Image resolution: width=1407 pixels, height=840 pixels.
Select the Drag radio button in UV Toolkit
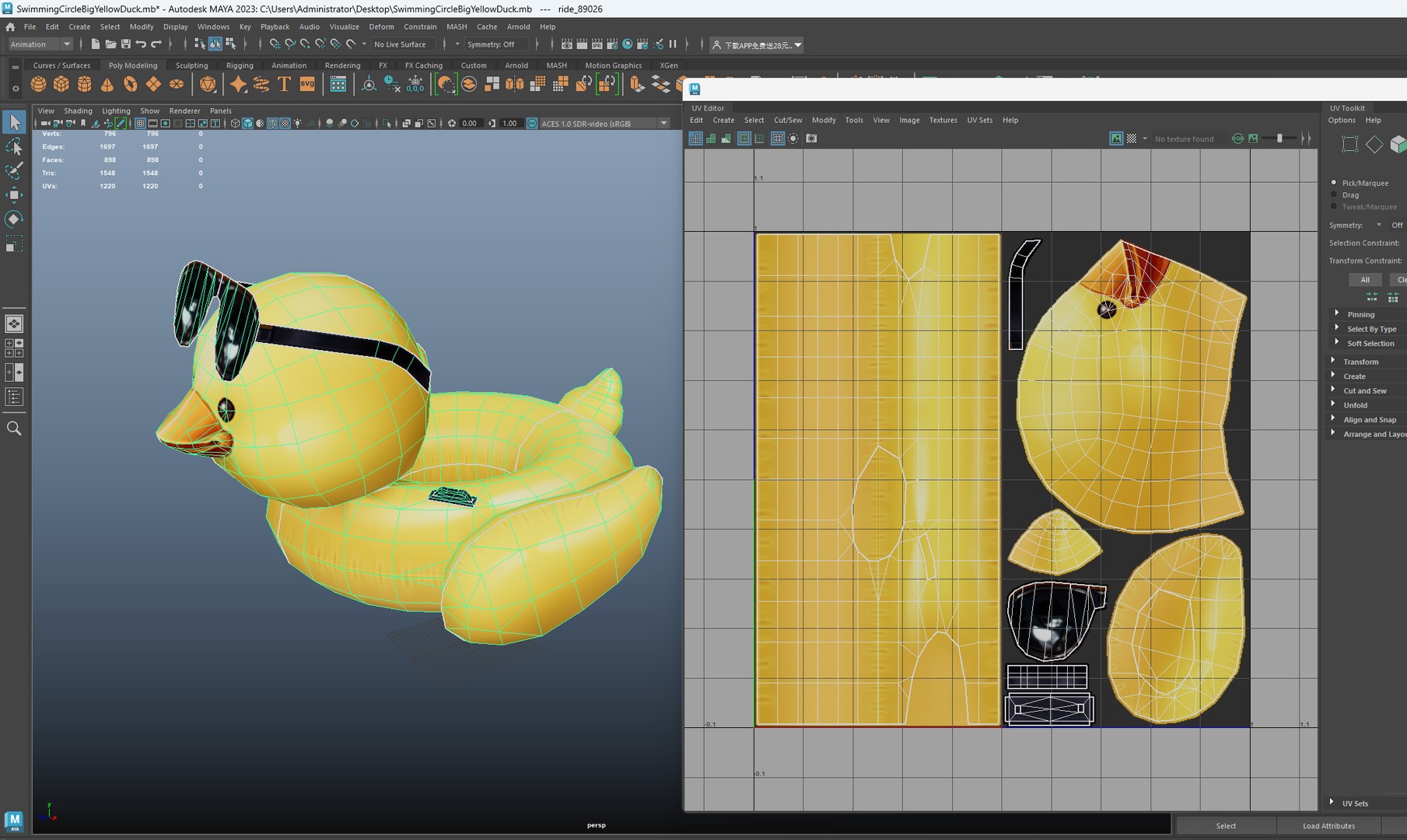click(x=1334, y=194)
